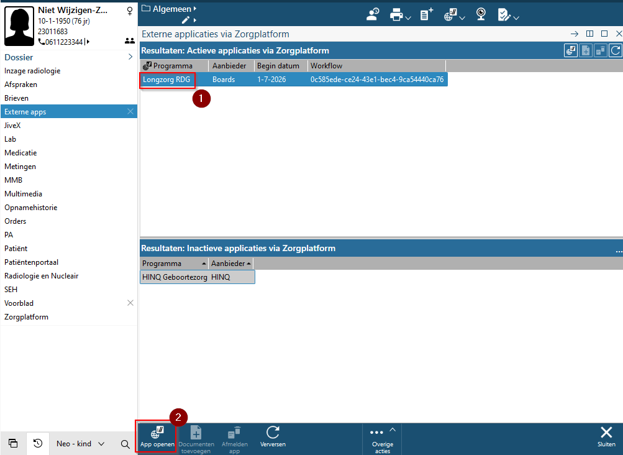
Task: Click the split view icon in panel title
Action: 590,34
